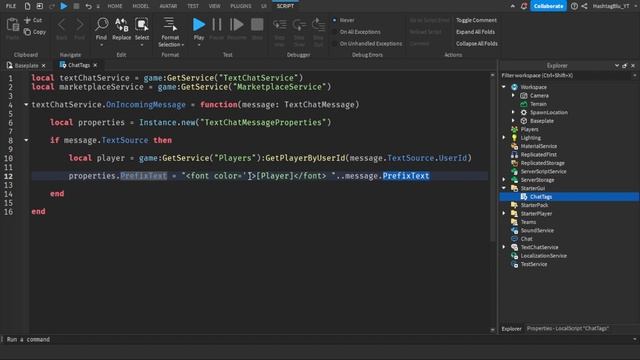Collapse the code fold at line 4
Image resolution: width=640 pixels, height=360 pixels.
coord(26,105)
